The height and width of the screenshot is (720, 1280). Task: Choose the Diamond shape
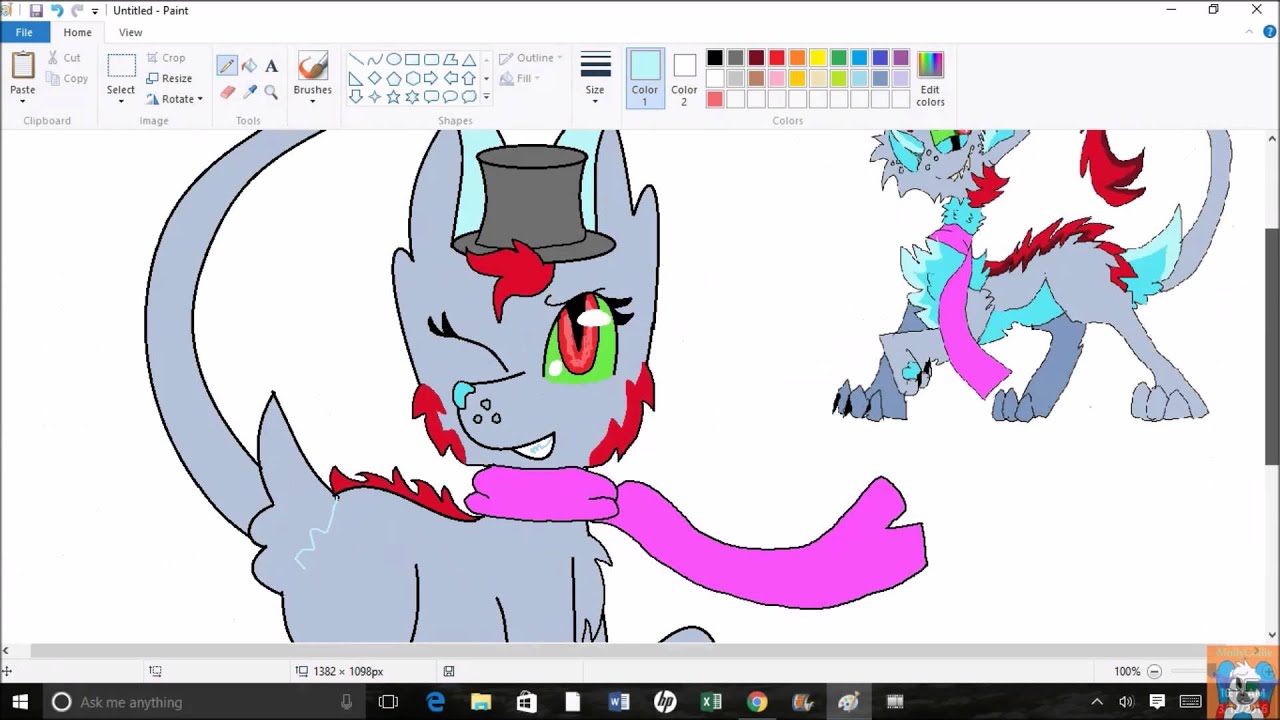coord(374,78)
